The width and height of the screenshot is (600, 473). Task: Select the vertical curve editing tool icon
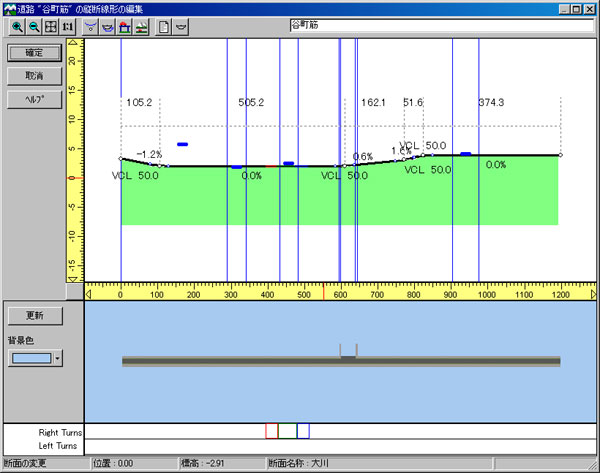click(90, 27)
